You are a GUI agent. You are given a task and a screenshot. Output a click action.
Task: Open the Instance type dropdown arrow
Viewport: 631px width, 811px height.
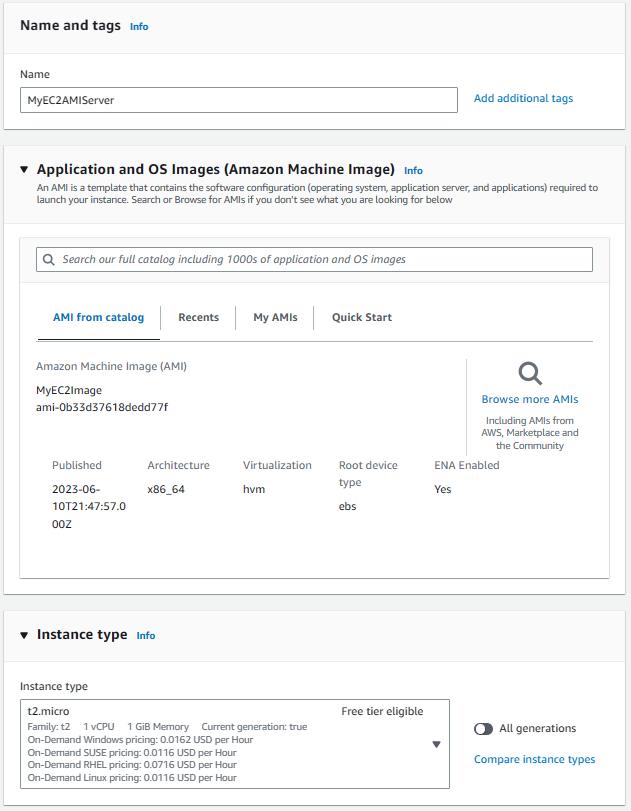click(x=437, y=744)
